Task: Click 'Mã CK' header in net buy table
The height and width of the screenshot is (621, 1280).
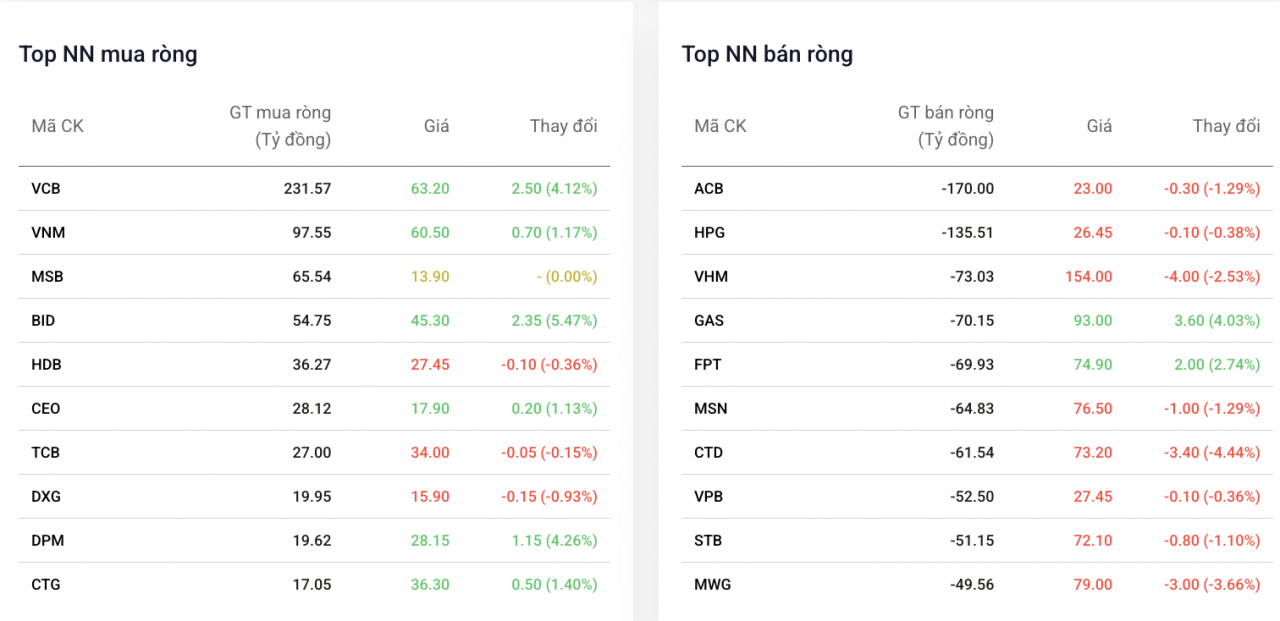Action: [x=57, y=126]
